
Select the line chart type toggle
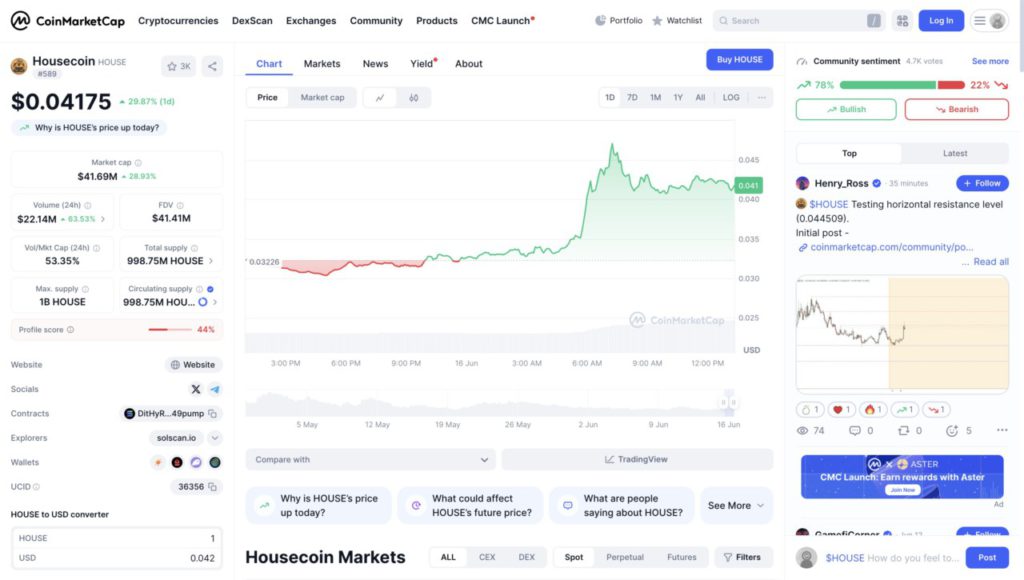pyautogui.click(x=380, y=98)
